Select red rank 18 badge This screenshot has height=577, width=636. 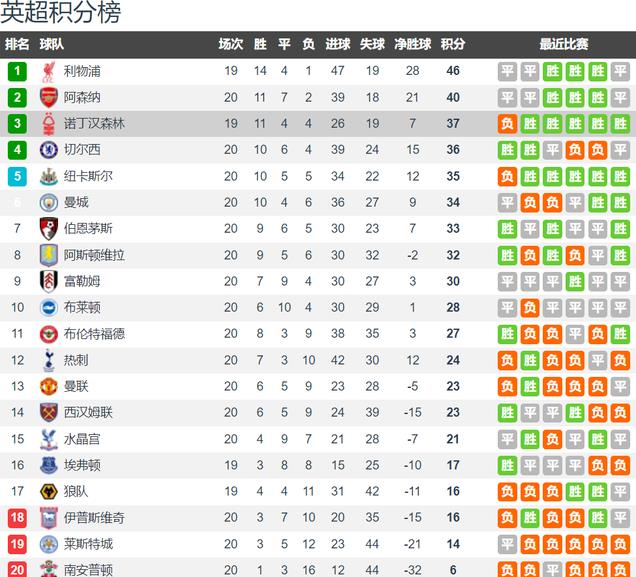[17, 518]
